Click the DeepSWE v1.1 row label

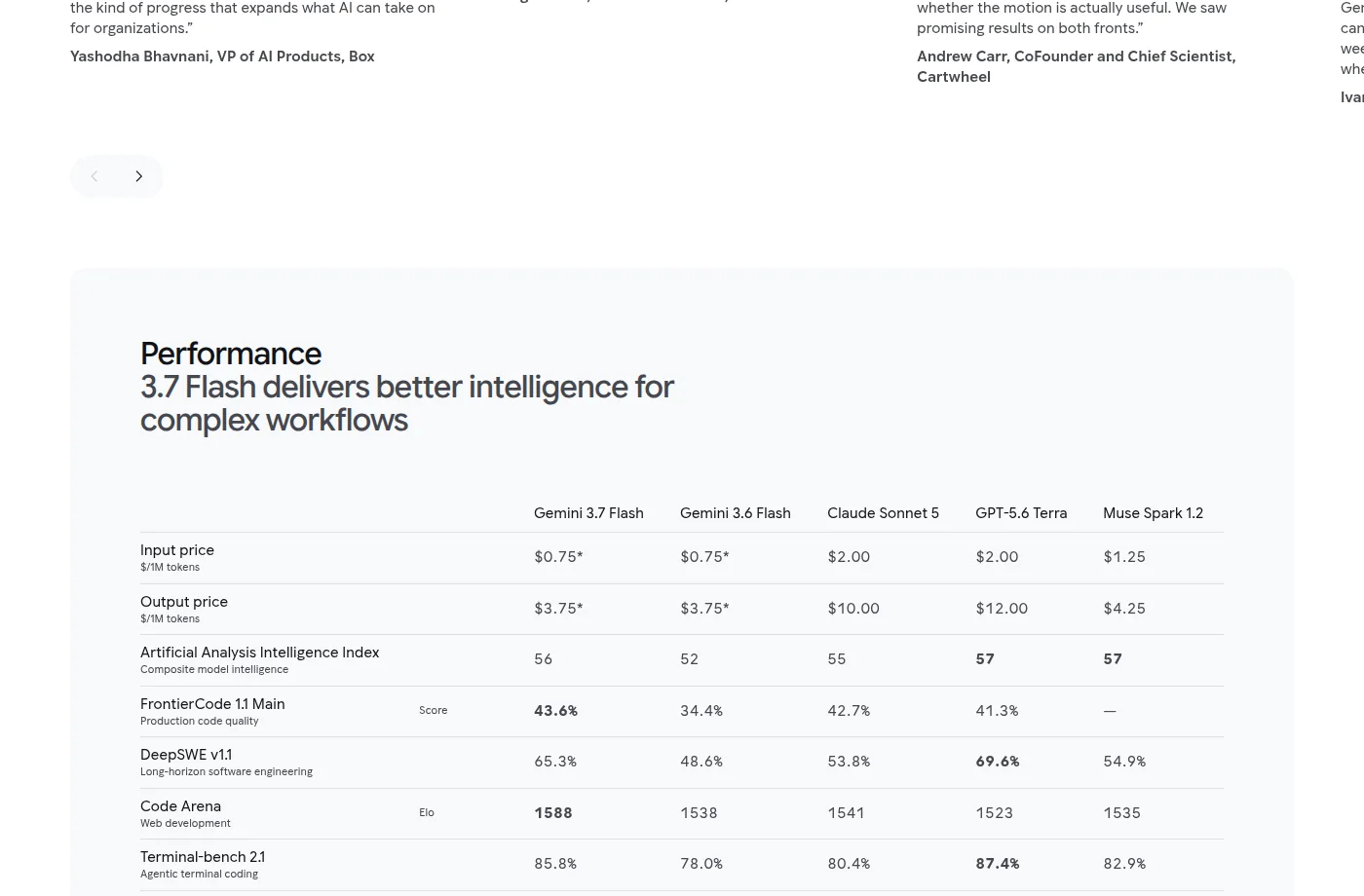[186, 755]
